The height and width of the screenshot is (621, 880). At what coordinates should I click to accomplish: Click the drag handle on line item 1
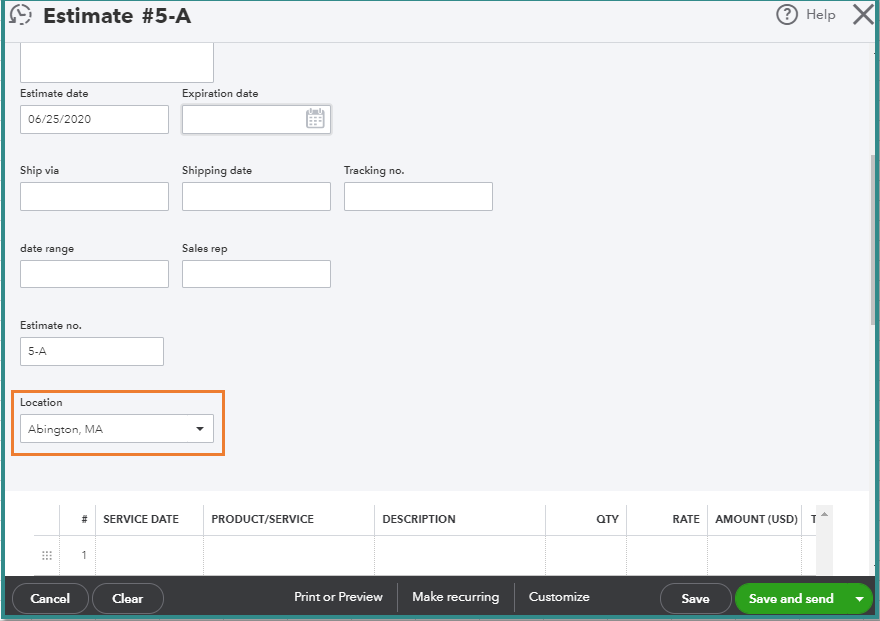pyautogui.click(x=47, y=555)
